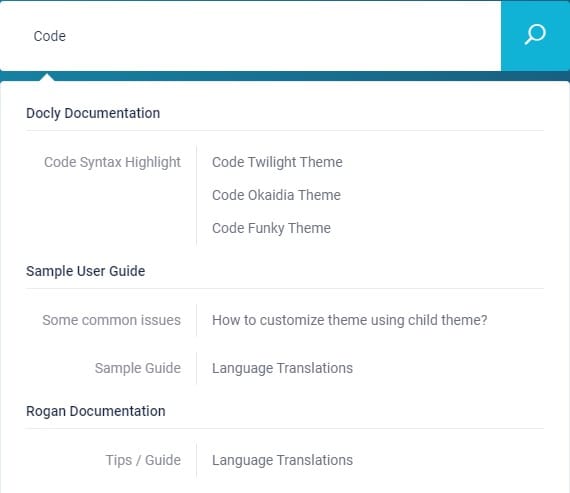Click the Docly Documentation heading
This screenshot has height=493, width=570.
click(x=93, y=113)
